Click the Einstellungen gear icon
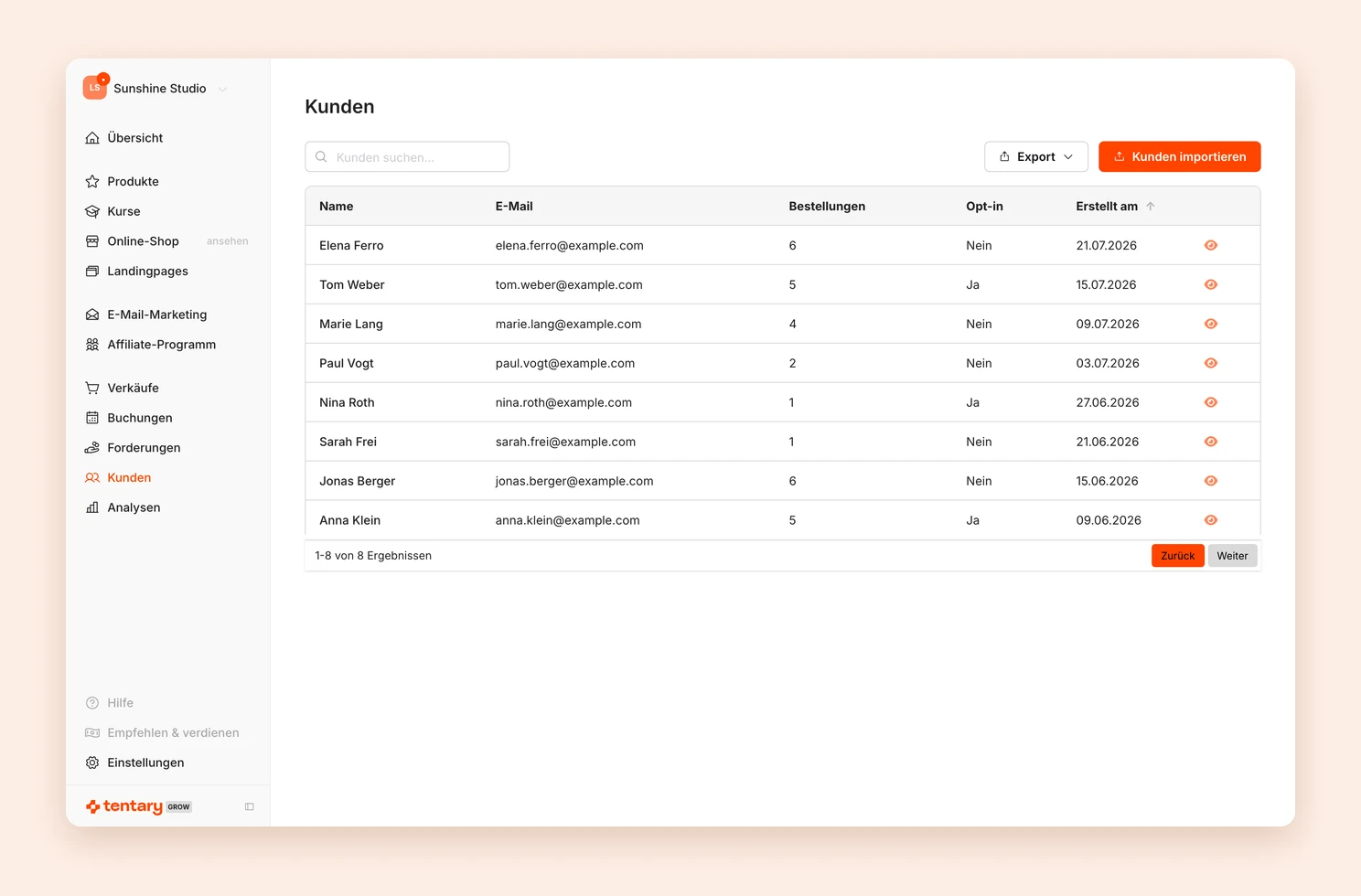 pyautogui.click(x=92, y=763)
